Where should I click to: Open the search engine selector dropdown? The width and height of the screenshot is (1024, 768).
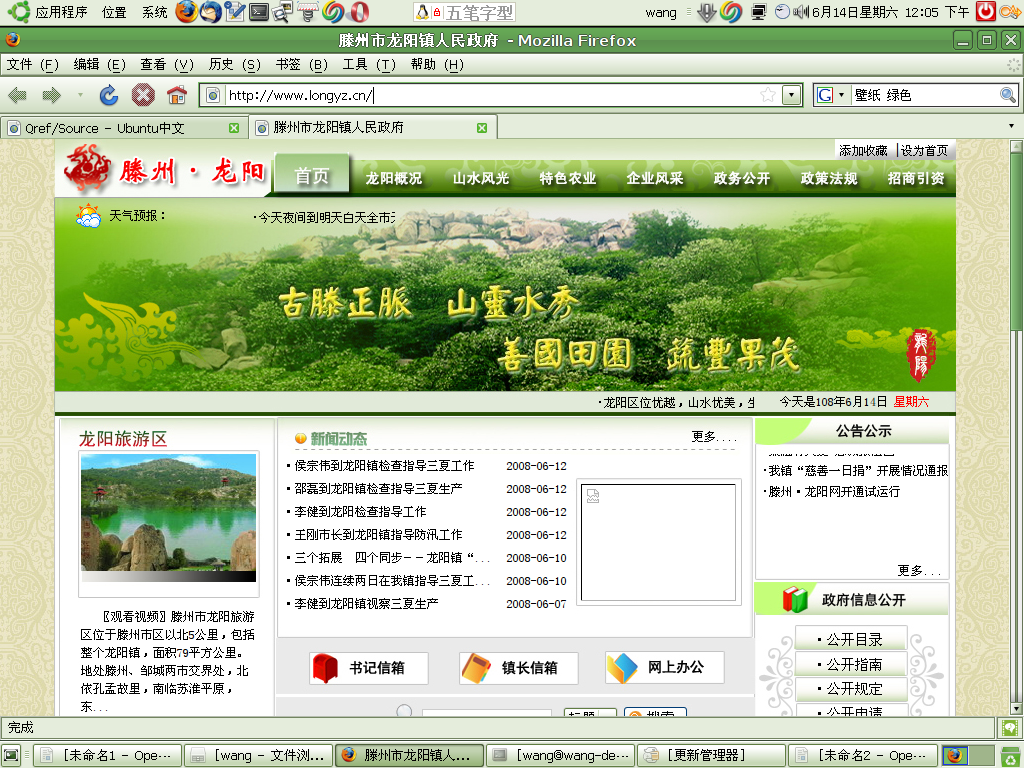830,95
